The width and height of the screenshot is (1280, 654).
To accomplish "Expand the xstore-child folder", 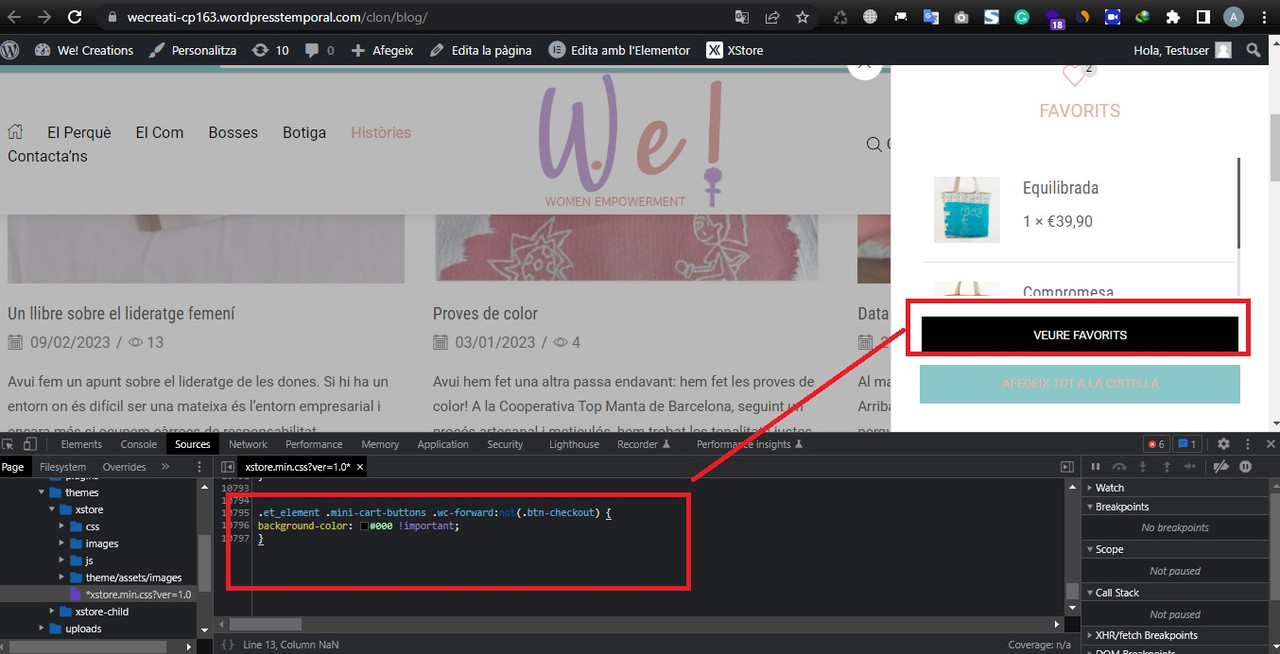I will tap(53, 611).
